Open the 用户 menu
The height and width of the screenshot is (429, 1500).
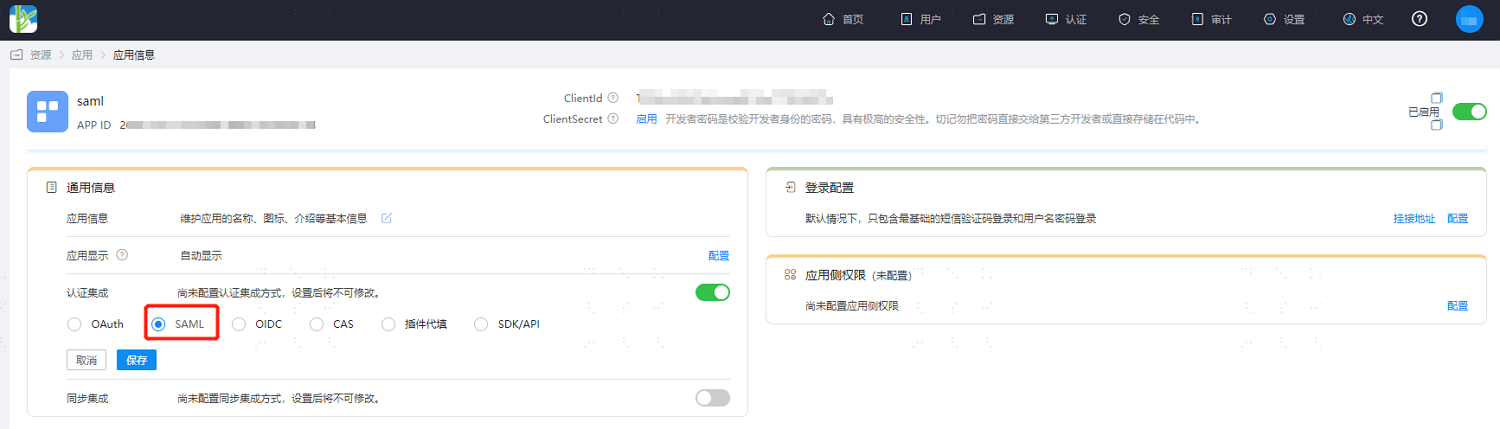pos(920,20)
